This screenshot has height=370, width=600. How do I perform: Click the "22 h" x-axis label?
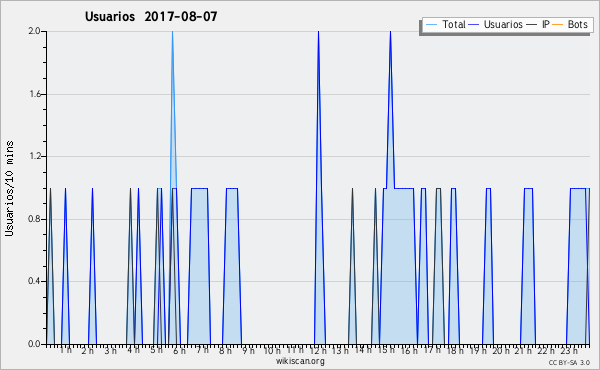point(546,350)
